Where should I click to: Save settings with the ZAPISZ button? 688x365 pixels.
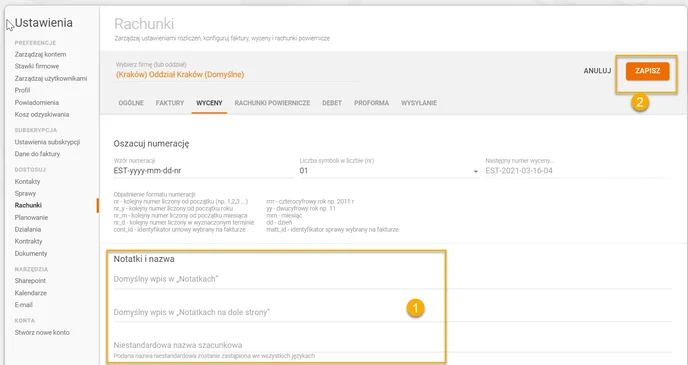tap(647, 71)
